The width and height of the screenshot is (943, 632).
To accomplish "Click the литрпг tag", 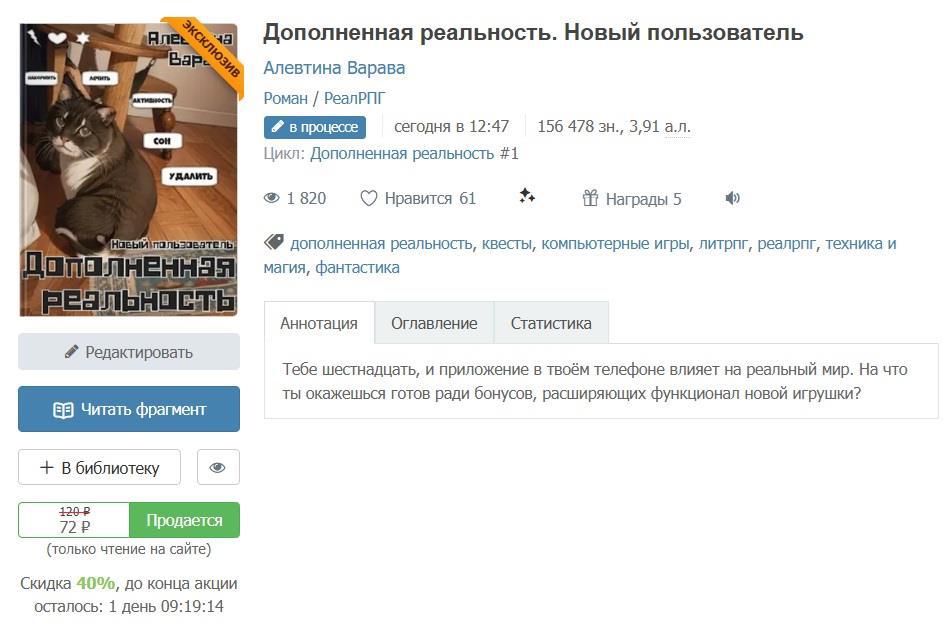I will coord(723,244).
